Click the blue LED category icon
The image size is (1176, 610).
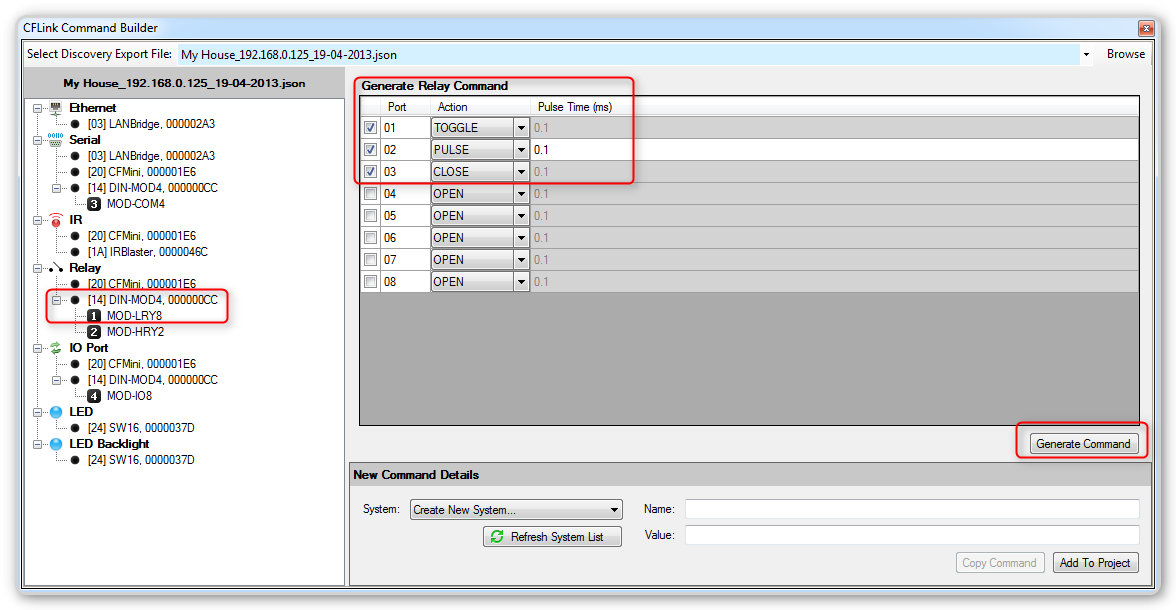pyautogui.click(x=56, y=412)
